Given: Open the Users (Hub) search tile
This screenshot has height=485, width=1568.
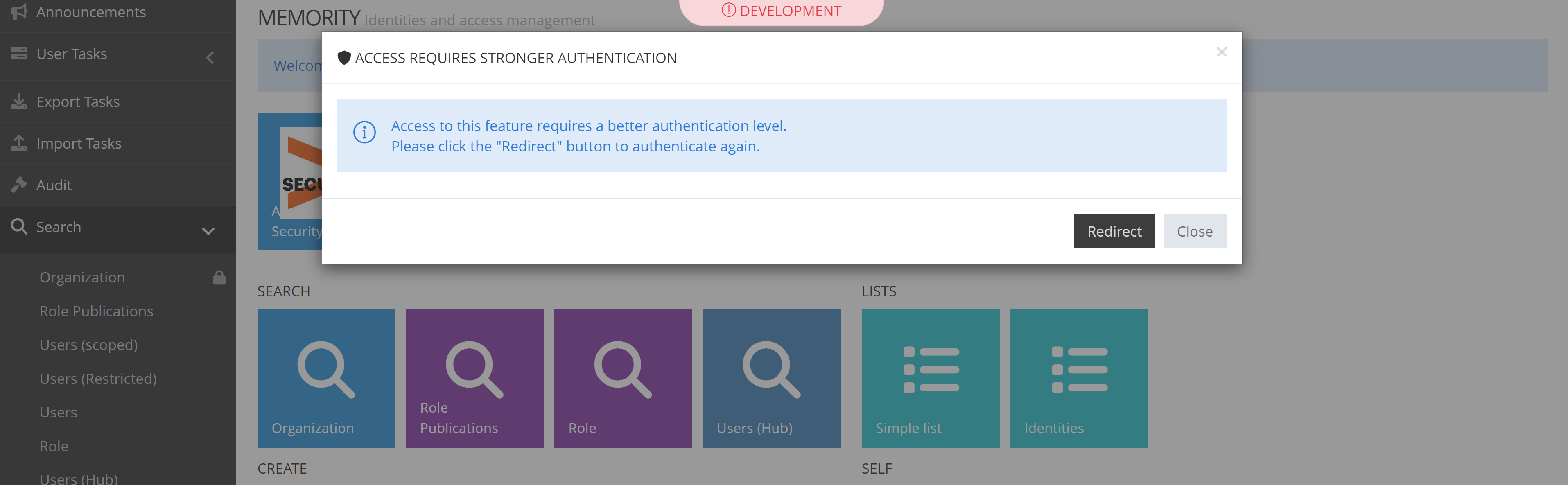Looking at the screenshot, I should pyautogui.click(x=771, y=379).
